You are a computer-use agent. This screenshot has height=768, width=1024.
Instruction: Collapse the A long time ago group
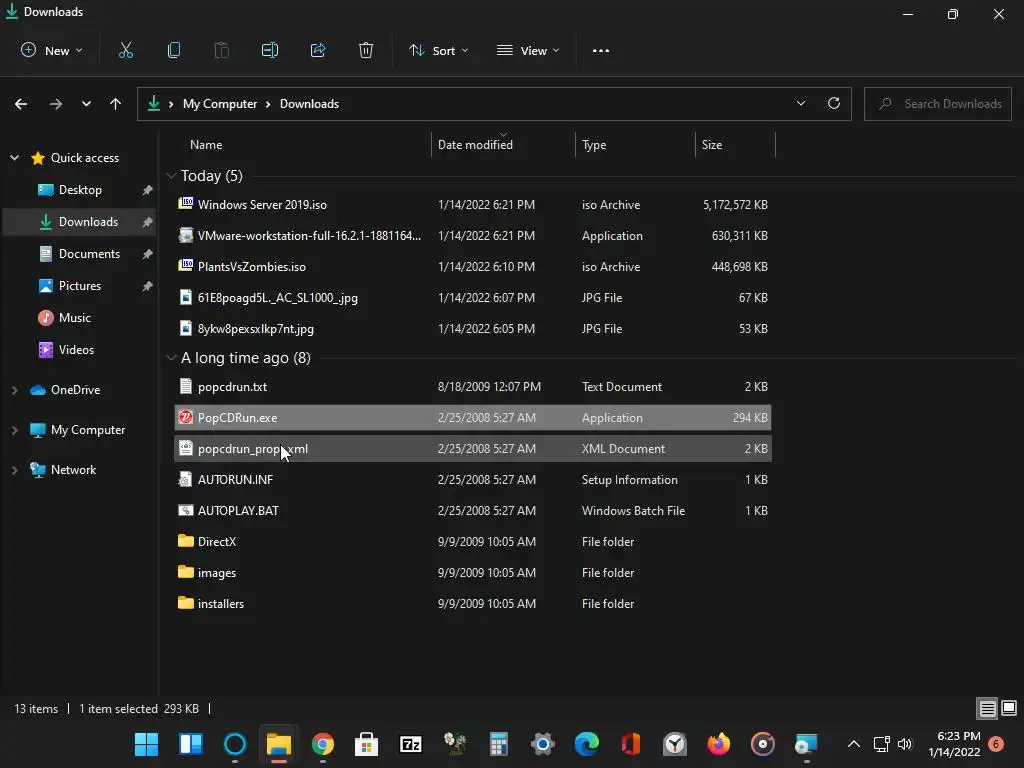click(x=171, y=358)
